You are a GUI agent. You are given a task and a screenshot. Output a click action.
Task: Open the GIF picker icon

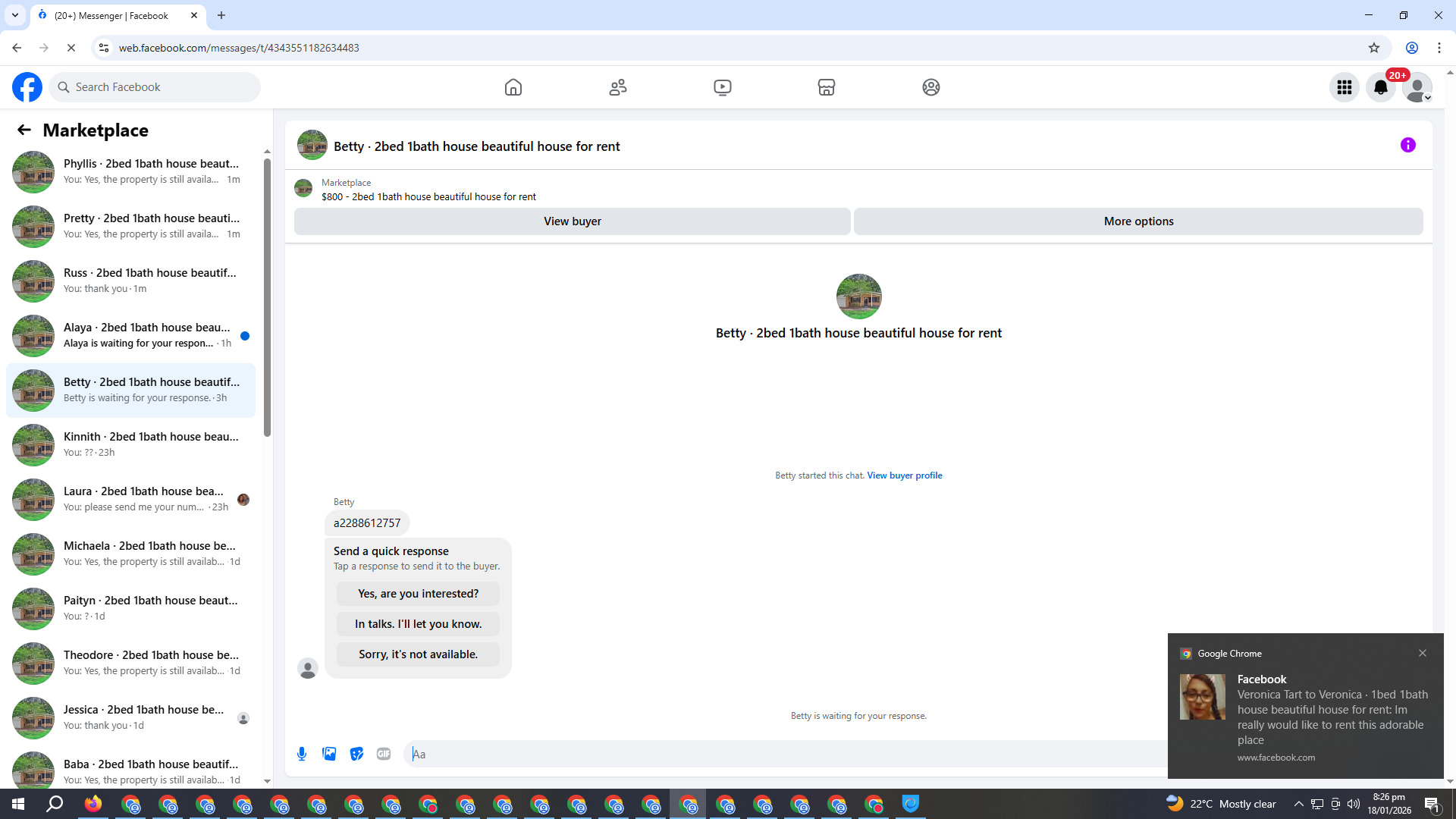[384, 754]
